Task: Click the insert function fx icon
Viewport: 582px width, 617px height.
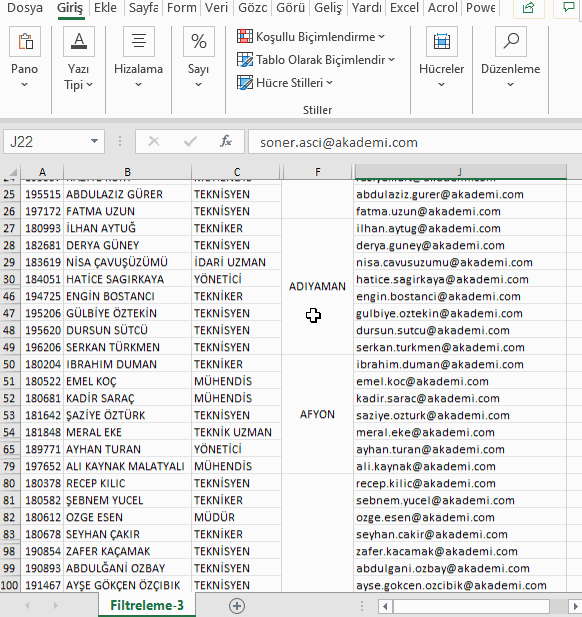Action: [226, 141]
